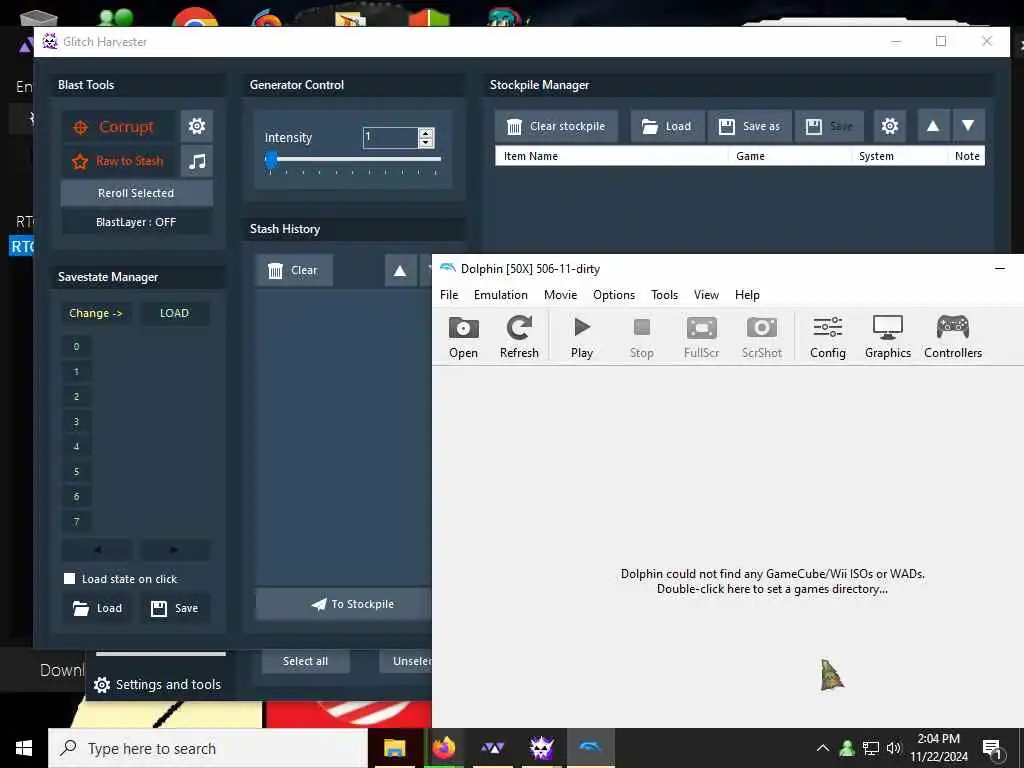Click Select all button
This screenshot has width=1024, height=768.
tap(306, 661)
